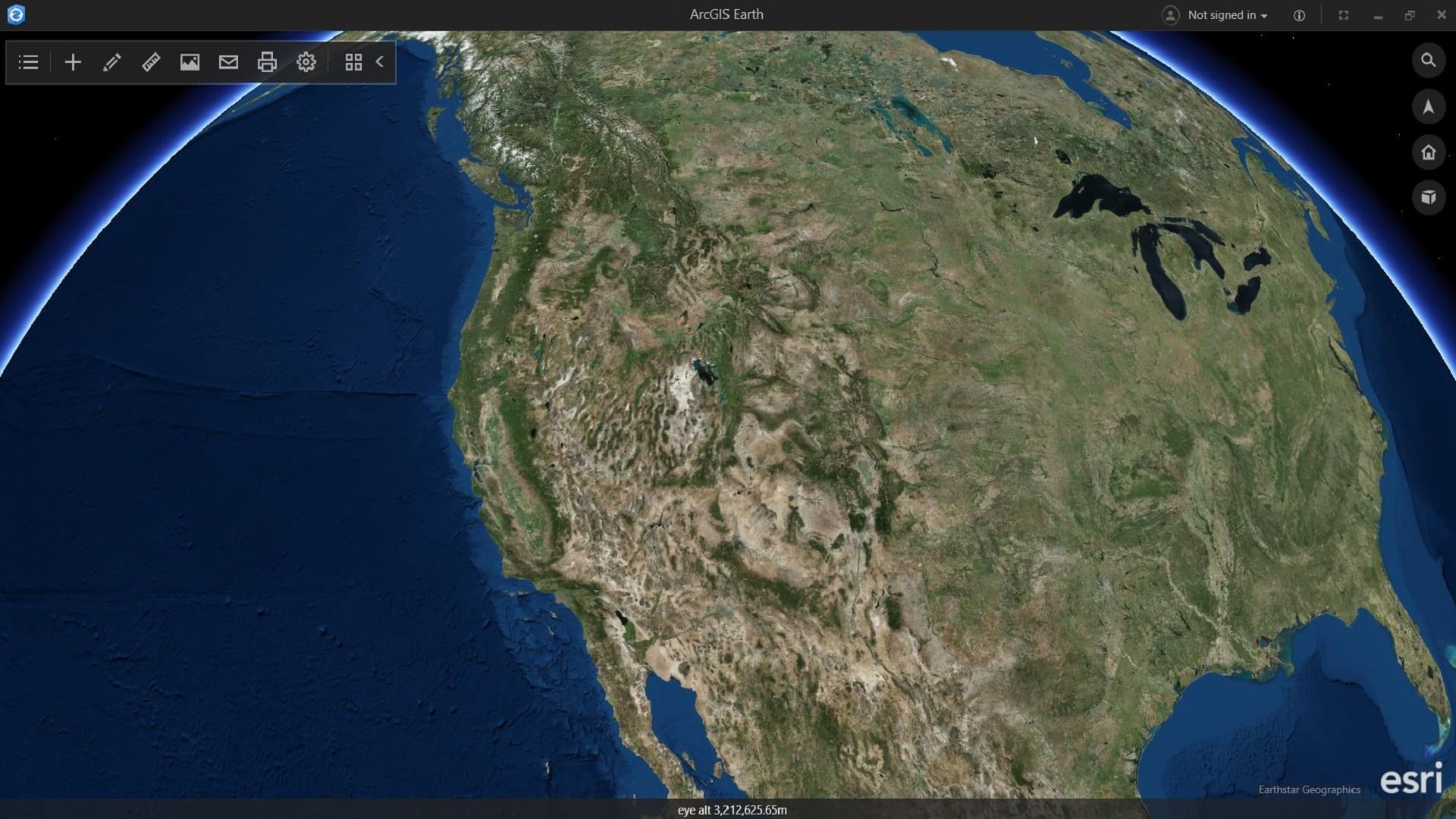
Task: Click the user avatar icon
Action: click(1171, 15)
